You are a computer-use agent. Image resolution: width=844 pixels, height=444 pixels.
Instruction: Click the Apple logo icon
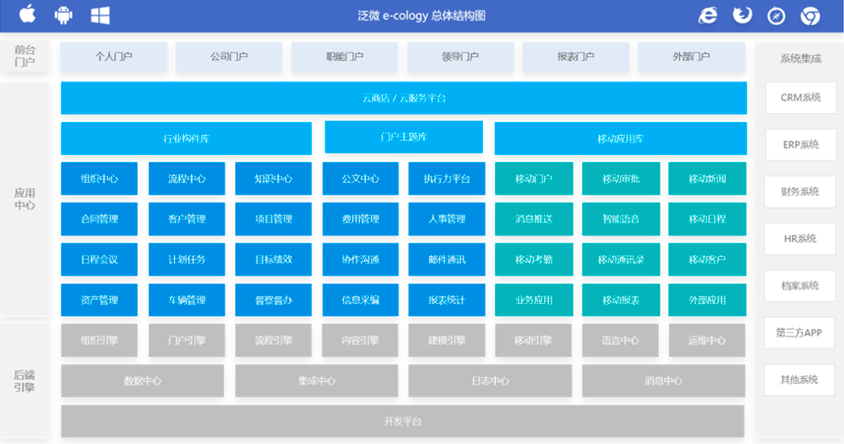pos(27,15)
